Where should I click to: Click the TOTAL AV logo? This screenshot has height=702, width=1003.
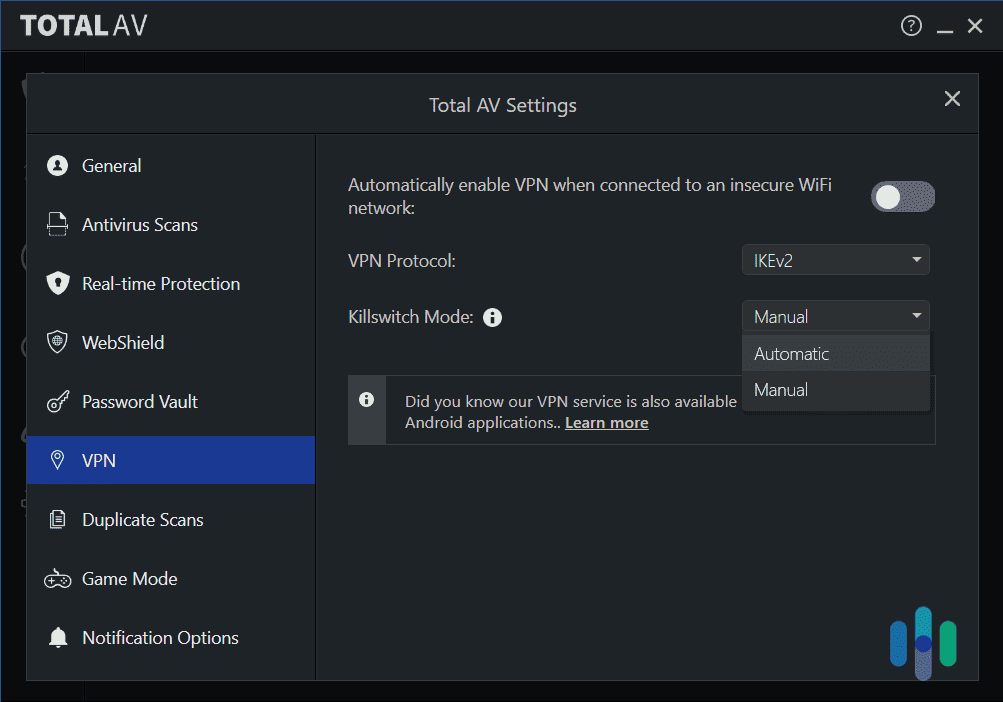tap(84, 25)
